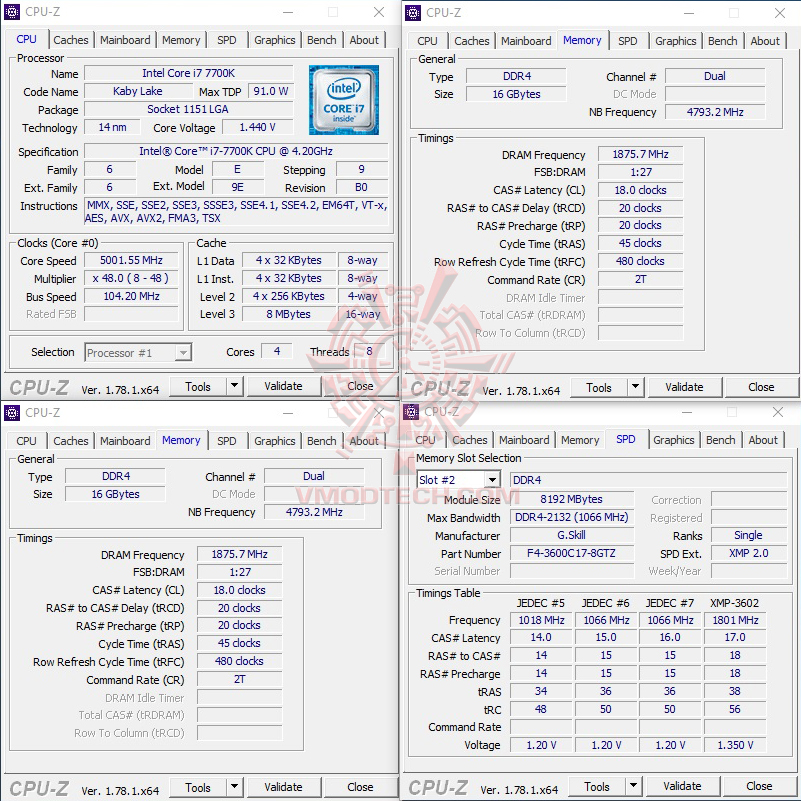Click the Manufacturer value G.Skill
Viewport: 801px width, 801px height.
[571, 535]
